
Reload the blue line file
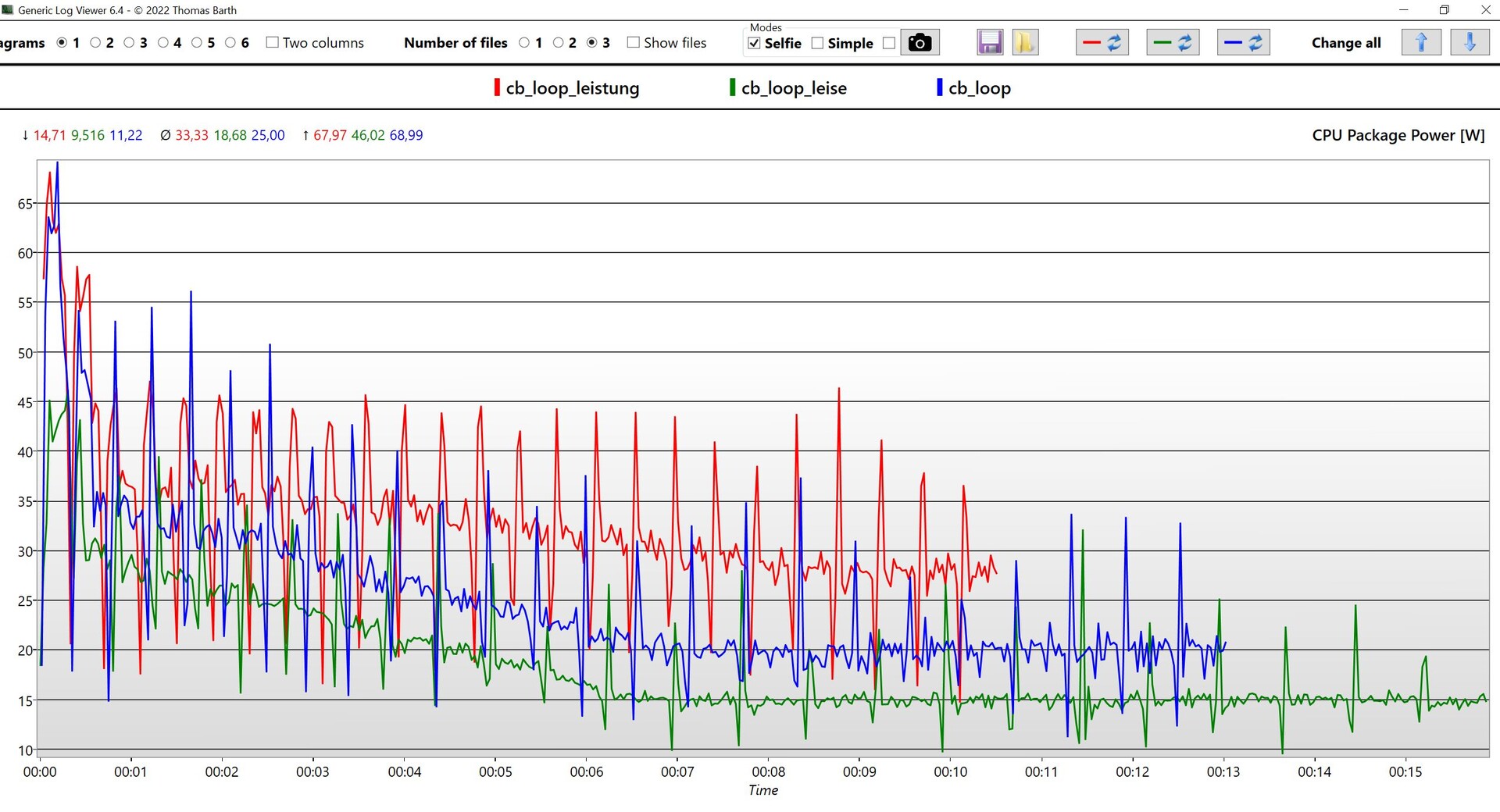coord(1243,43)
